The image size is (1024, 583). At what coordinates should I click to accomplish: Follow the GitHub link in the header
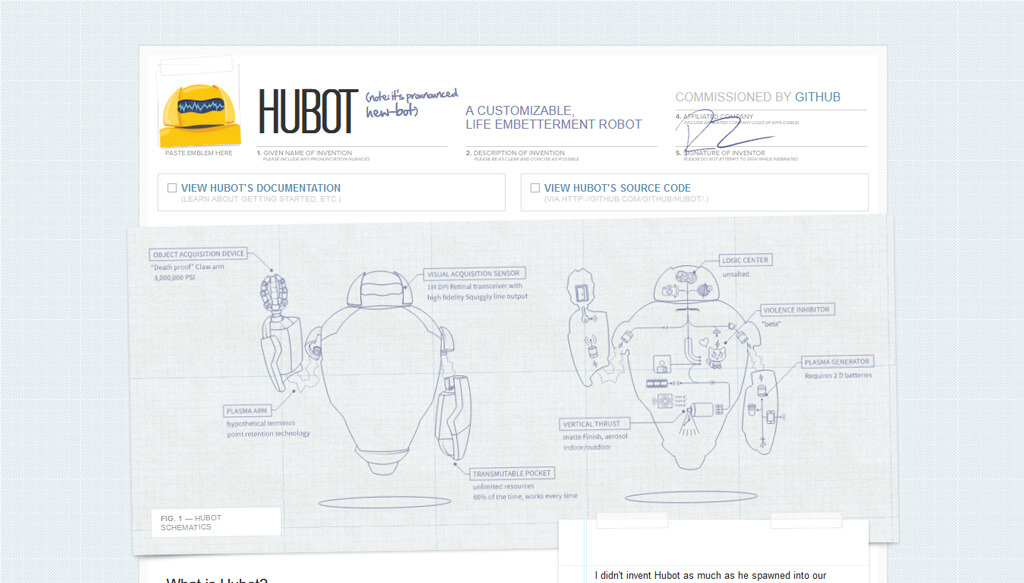(x=818, y=97)
